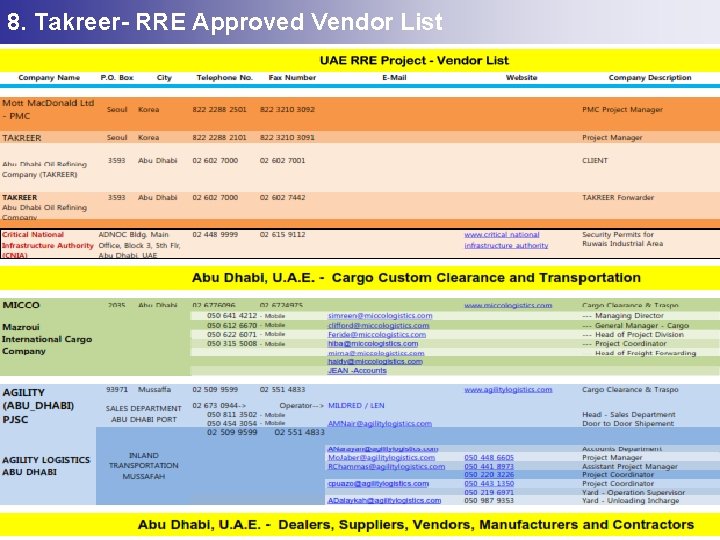Viewport: 720px width, 540px height.
Task: Click the Dealers, Suppliers, Vendors, Manufacturers and Contractors heading
Action: tap(486, 524)
